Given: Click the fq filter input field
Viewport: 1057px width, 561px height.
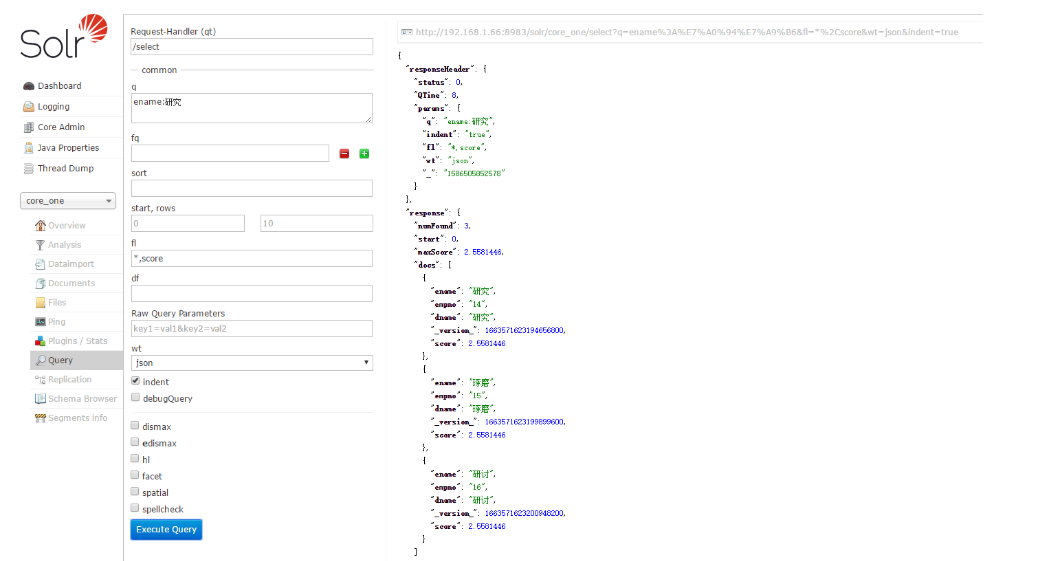Looking at the screenshot, I should tap(230, 153).
